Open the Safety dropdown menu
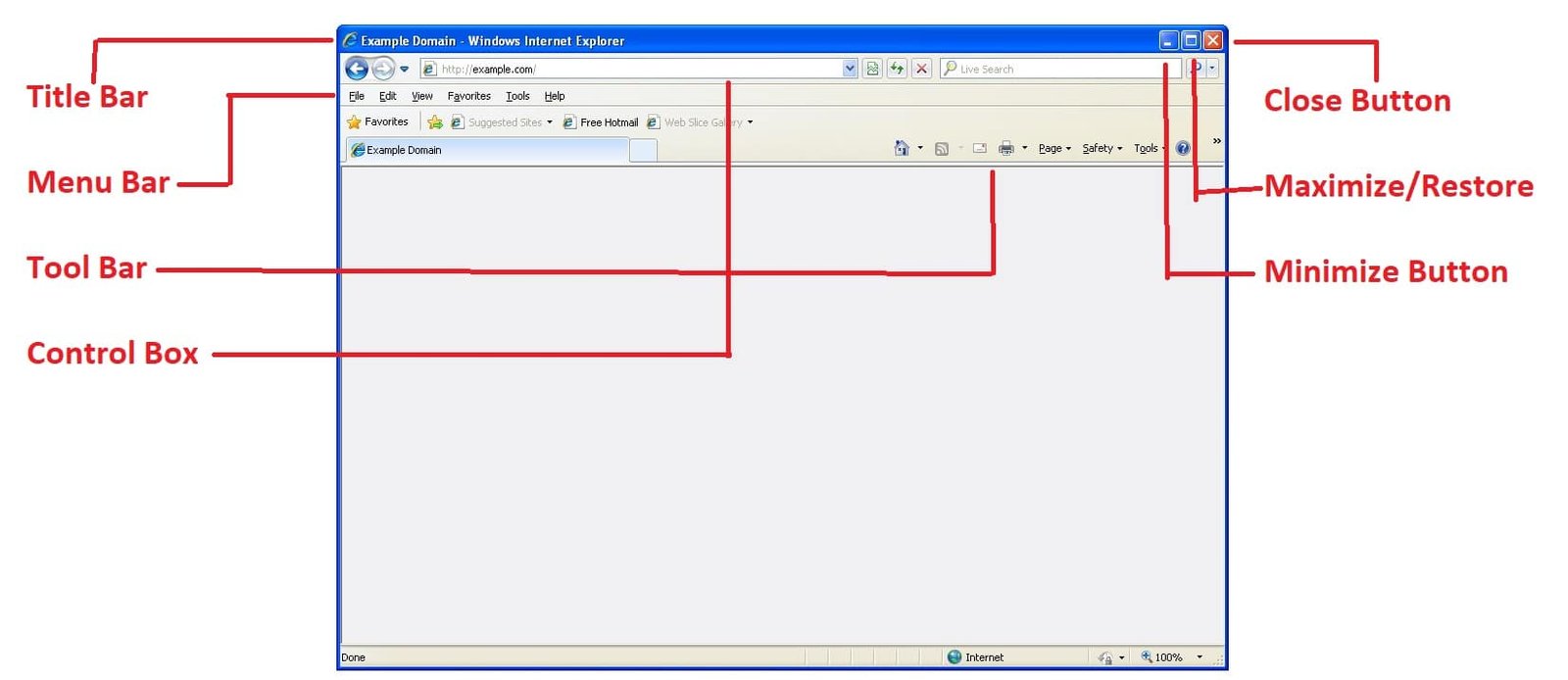This screenshot has width=1568, height=680. click(x=1102, y=148)
